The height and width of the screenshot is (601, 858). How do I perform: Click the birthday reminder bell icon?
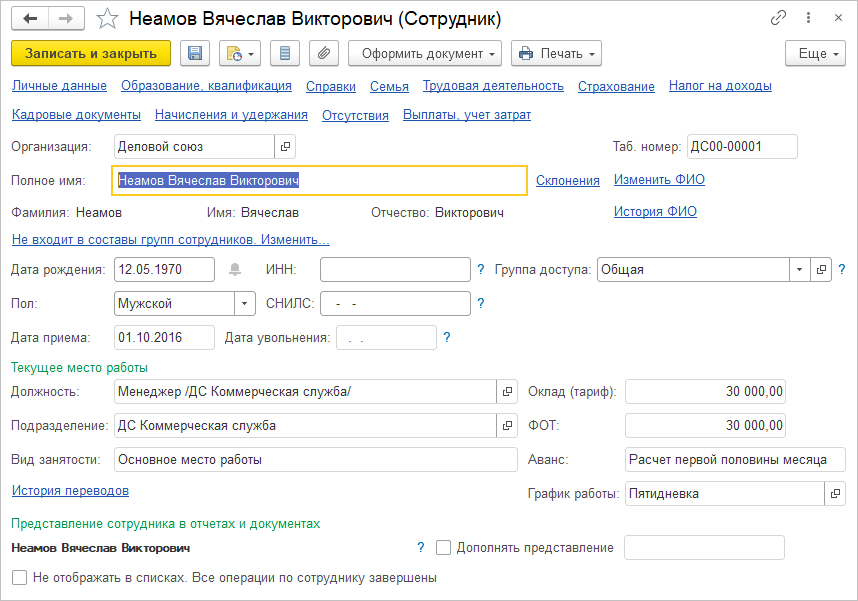point(236,269)
